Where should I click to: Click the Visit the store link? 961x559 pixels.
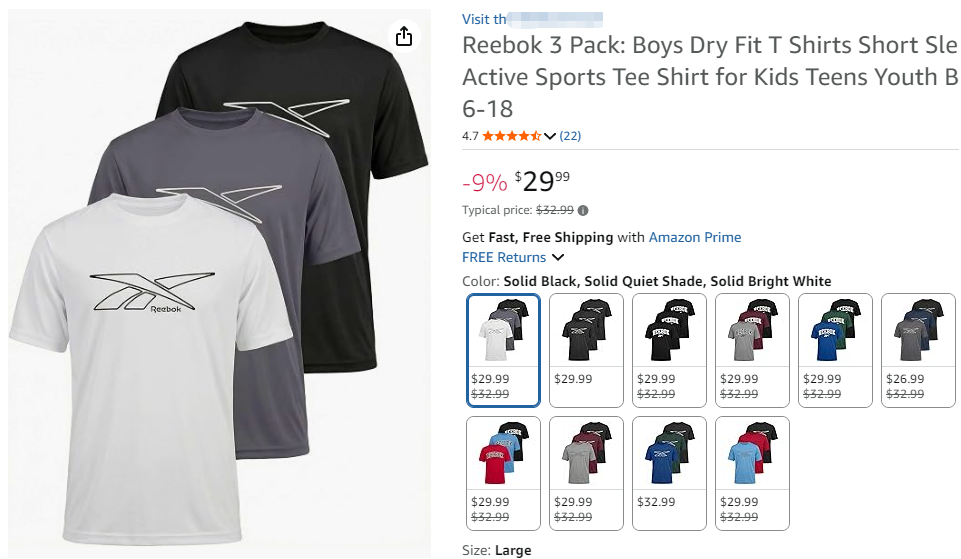click(x=532, y=20)
